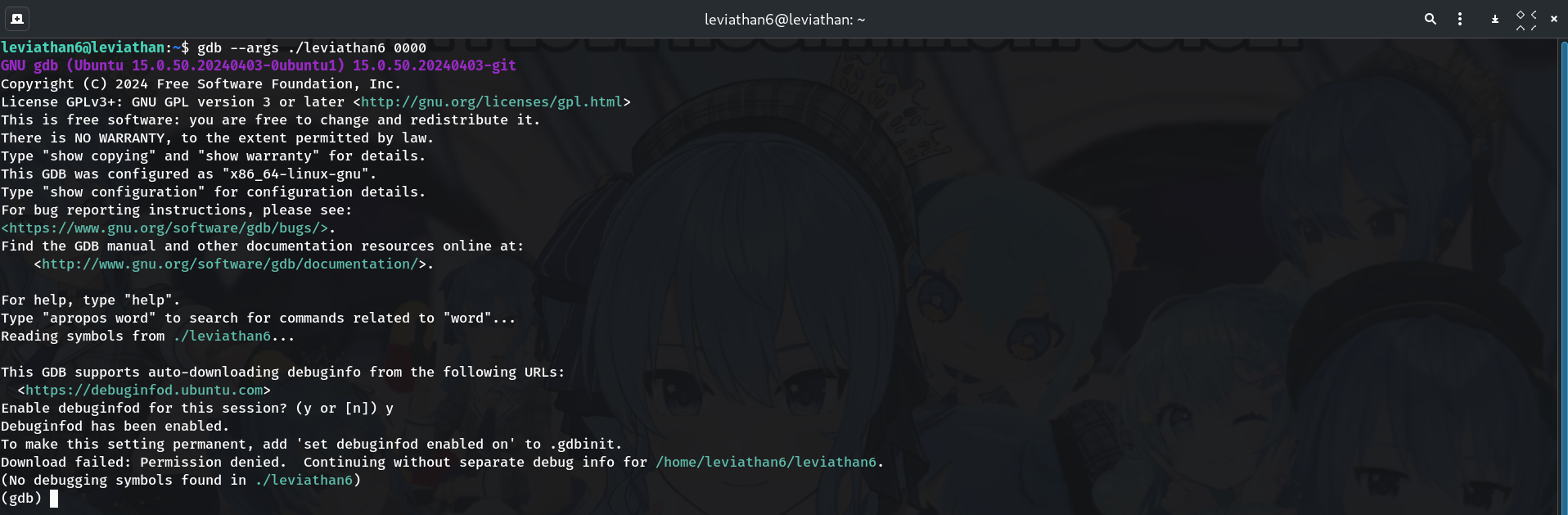Image resolution: width=1568 pixels, height=515 pixels.
Task: Focus the (gdb) prompt cursor
Action: pyautogui.click(x=54, y=498)
